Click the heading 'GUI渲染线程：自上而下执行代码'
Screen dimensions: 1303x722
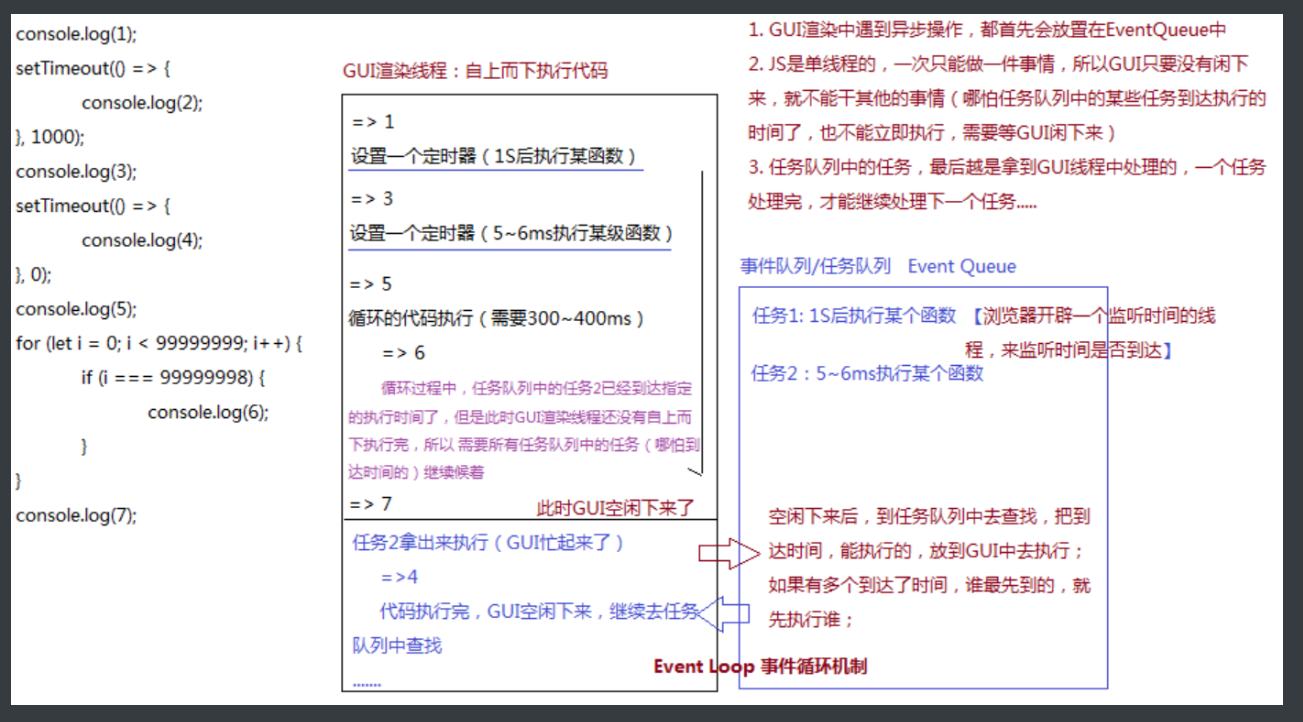click(x=475, y=72)
